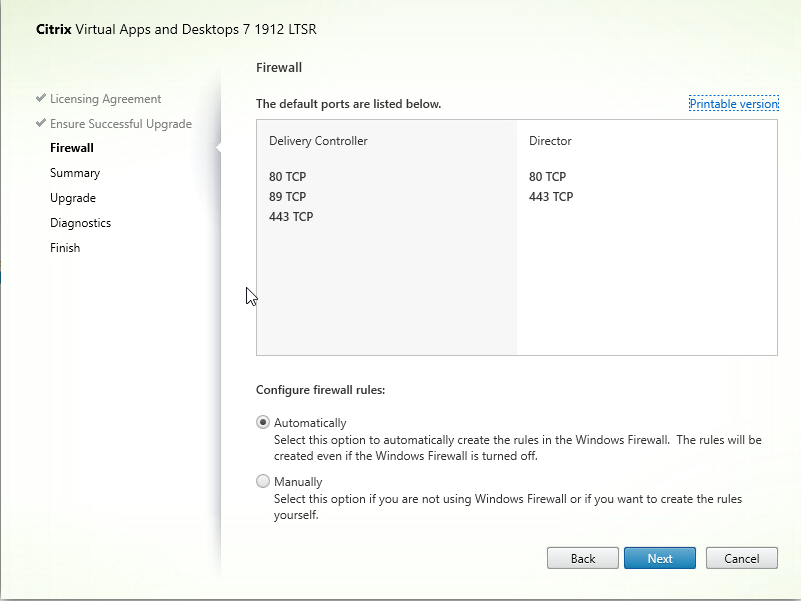The image size is (801, 601).
Task: Click the Licensing Agreement checkmark icon
Action: pos(41,98)
